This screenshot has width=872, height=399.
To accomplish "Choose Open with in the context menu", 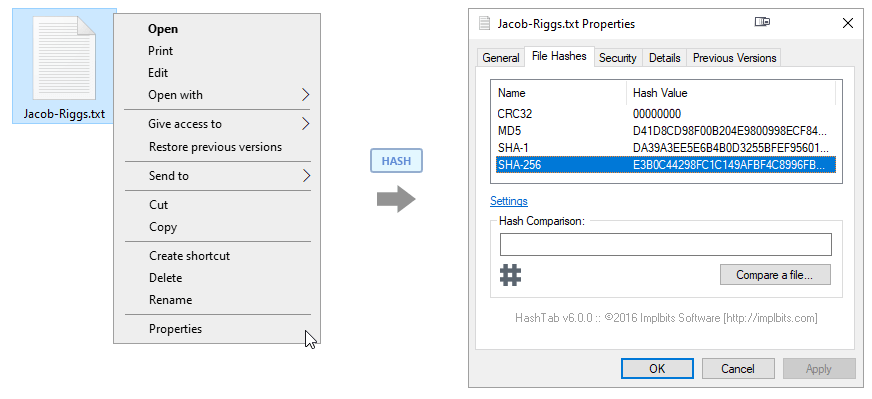I will point(175,95).
